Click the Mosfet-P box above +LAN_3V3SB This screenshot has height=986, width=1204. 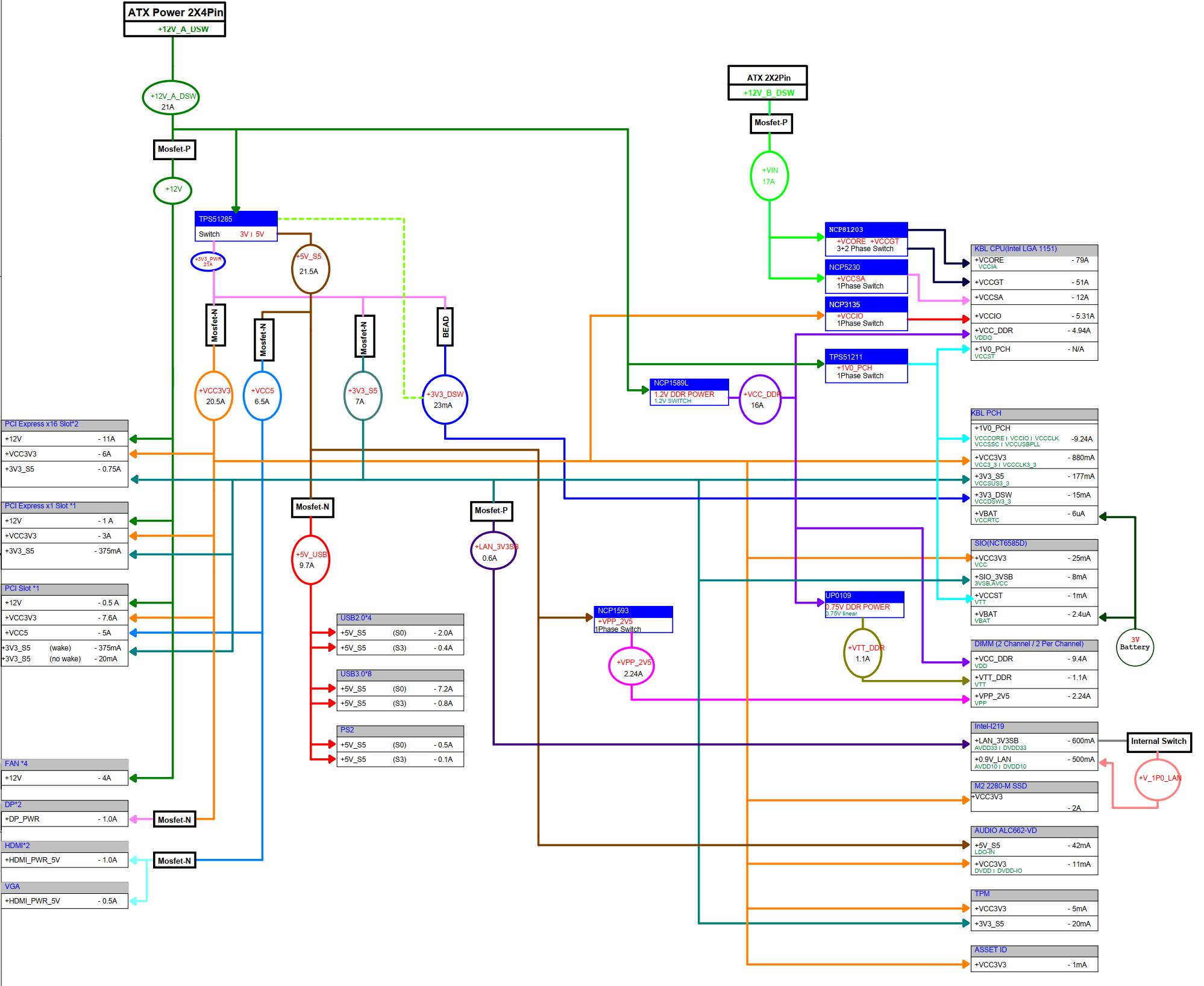pos(491,511)
